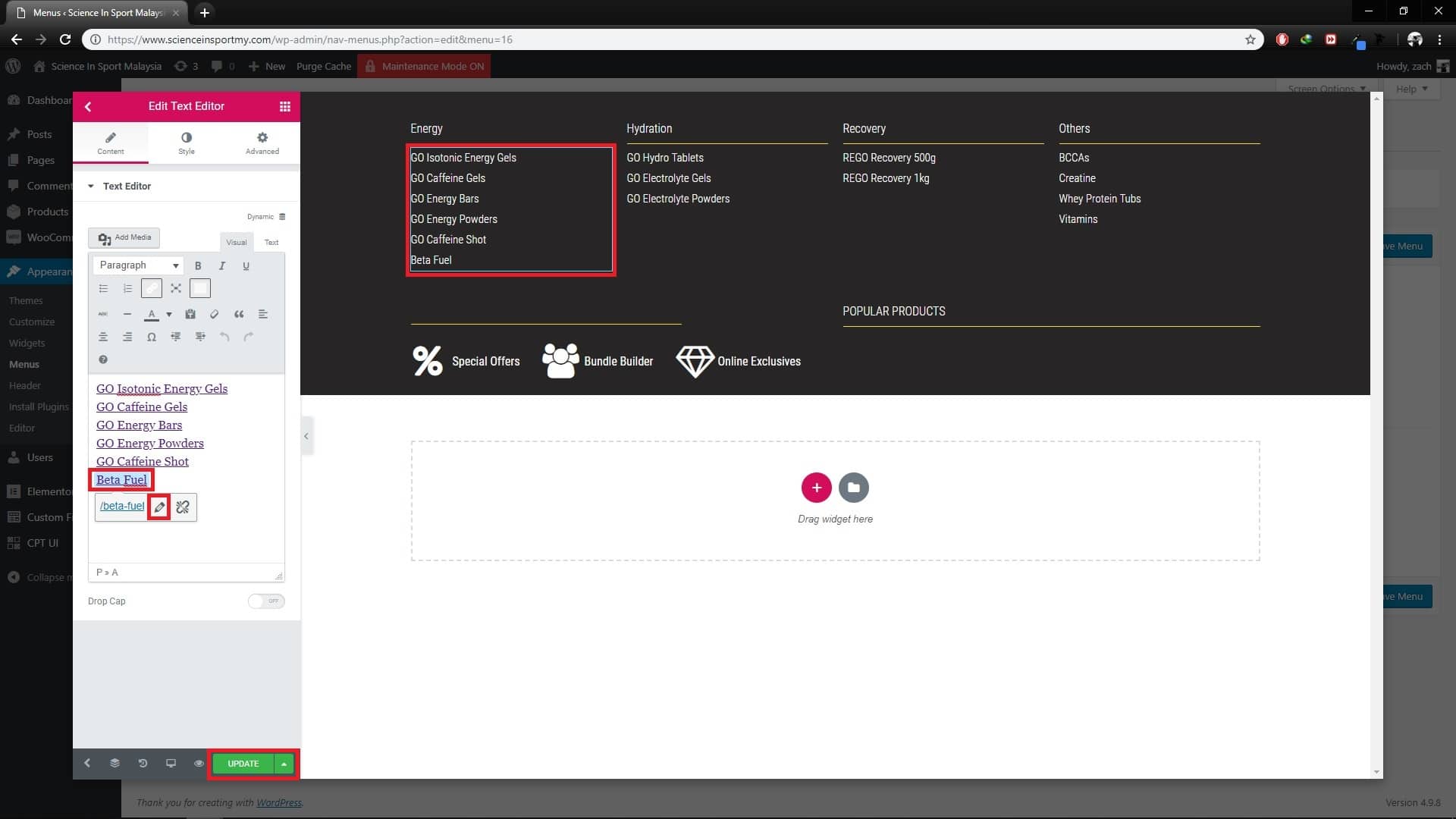Viewport: 1456px width, 819px height.
Task: Switch to the Content tab
Action: click(111, 143)
